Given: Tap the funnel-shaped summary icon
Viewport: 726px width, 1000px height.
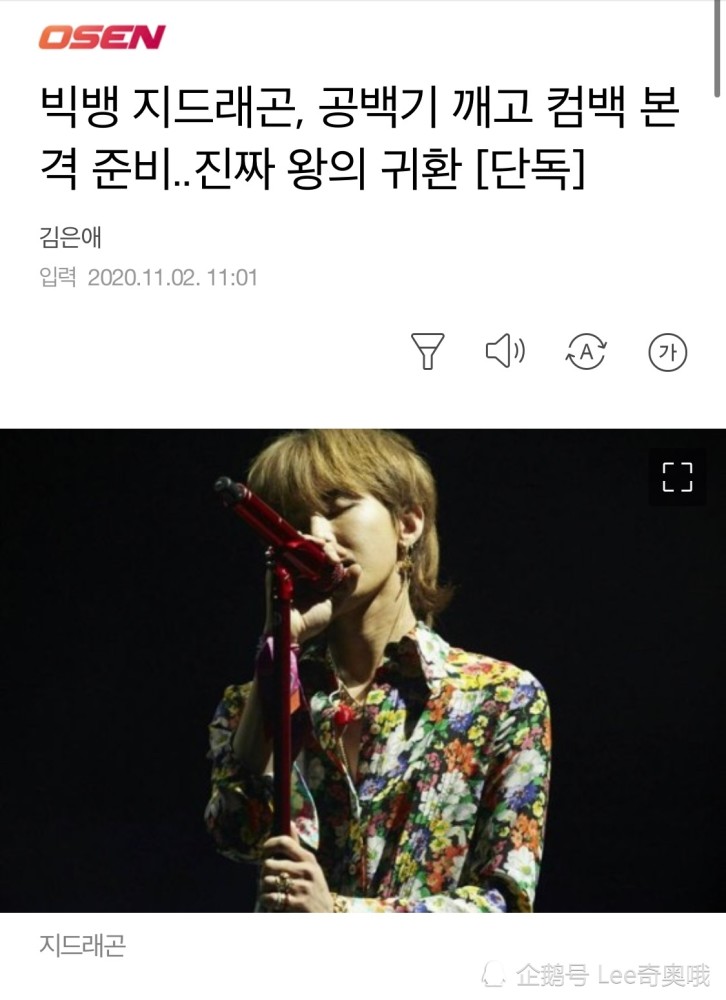Looking at the screenshot, I should point(427,351).
